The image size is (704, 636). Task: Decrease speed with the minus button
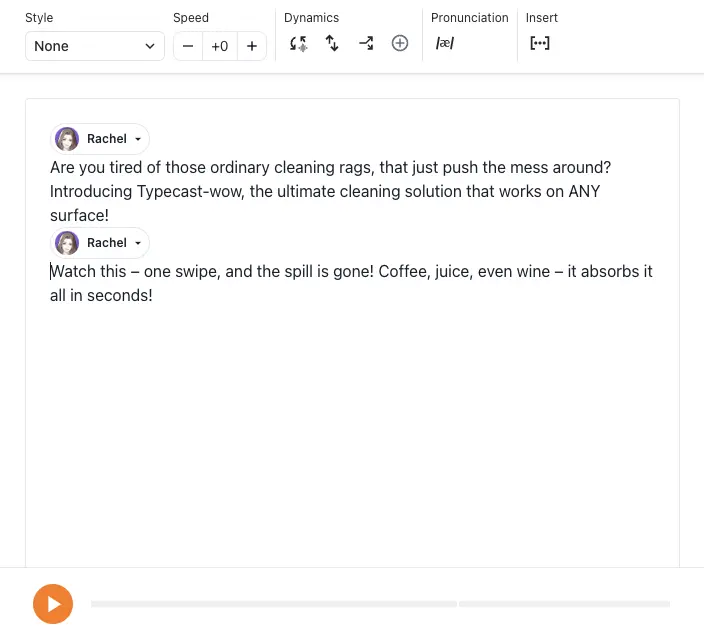[x=188, y=46]
